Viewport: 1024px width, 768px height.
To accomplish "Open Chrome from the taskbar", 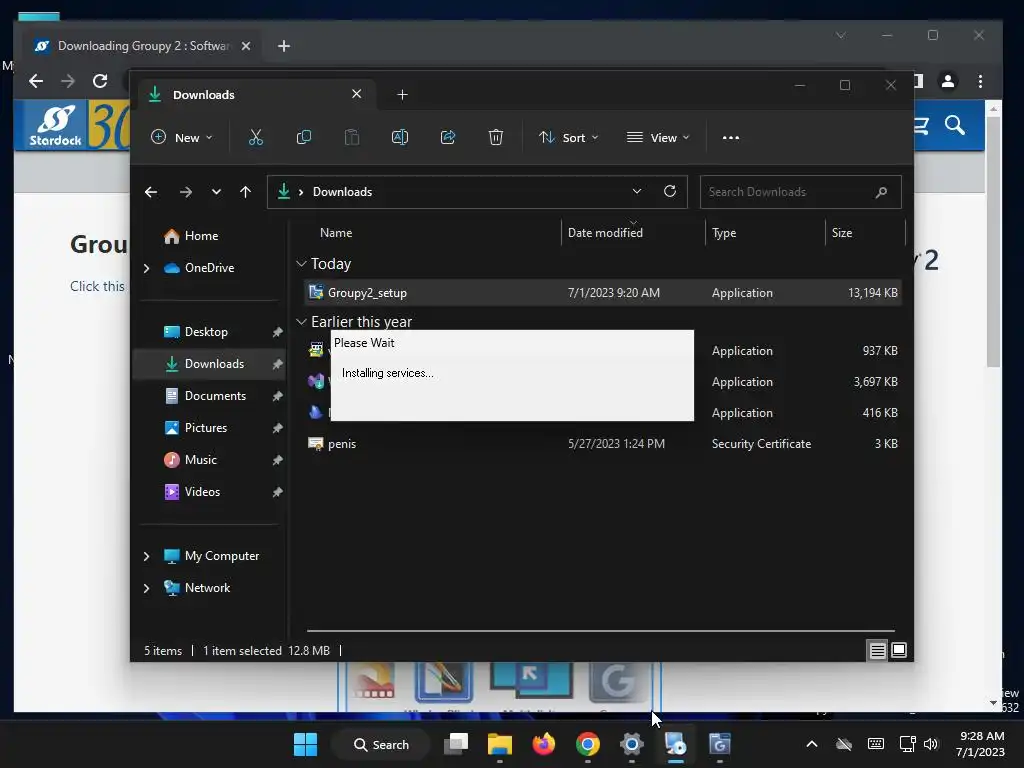I will coord(588,744).
